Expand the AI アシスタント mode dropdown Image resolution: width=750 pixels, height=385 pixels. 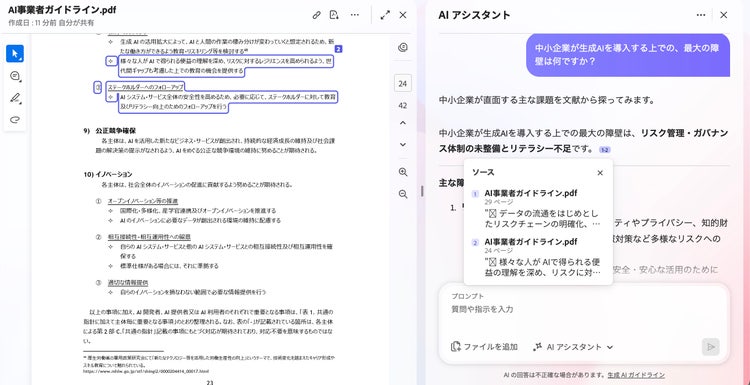click(x=573, y=347)
